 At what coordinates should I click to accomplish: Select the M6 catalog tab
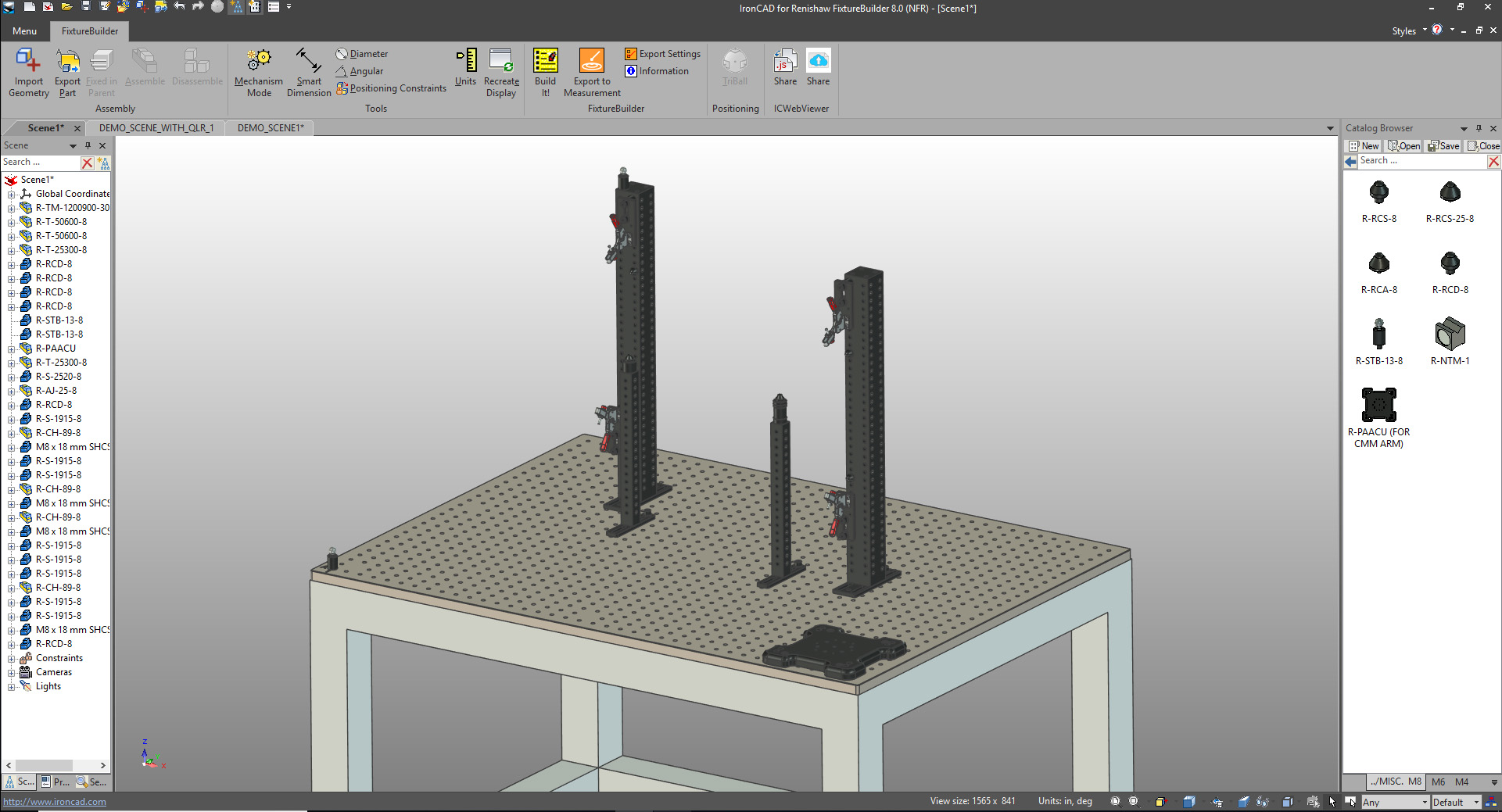point(1438,782)
